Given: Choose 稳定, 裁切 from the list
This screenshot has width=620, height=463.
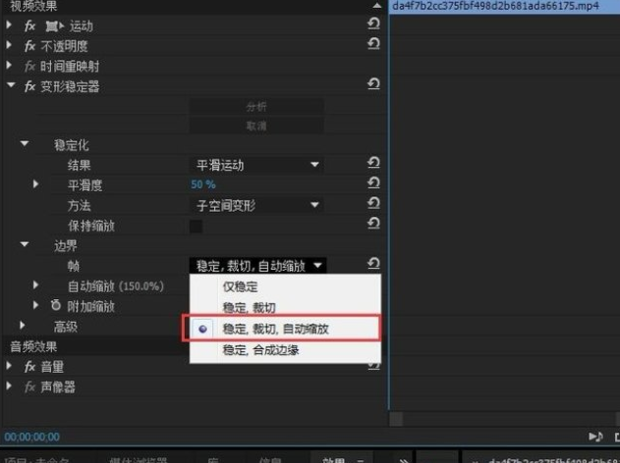Looking at the screenshot, I should click(x=285, y=308).
